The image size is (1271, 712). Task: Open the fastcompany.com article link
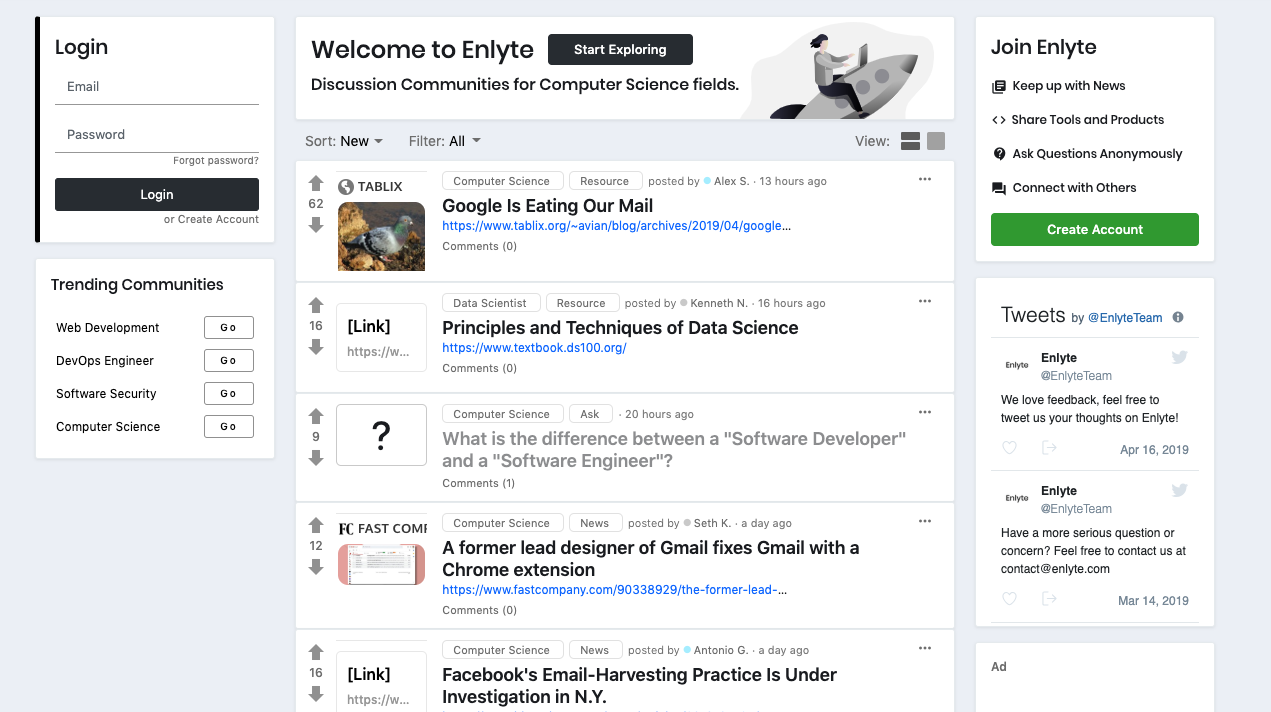(614, 590)
